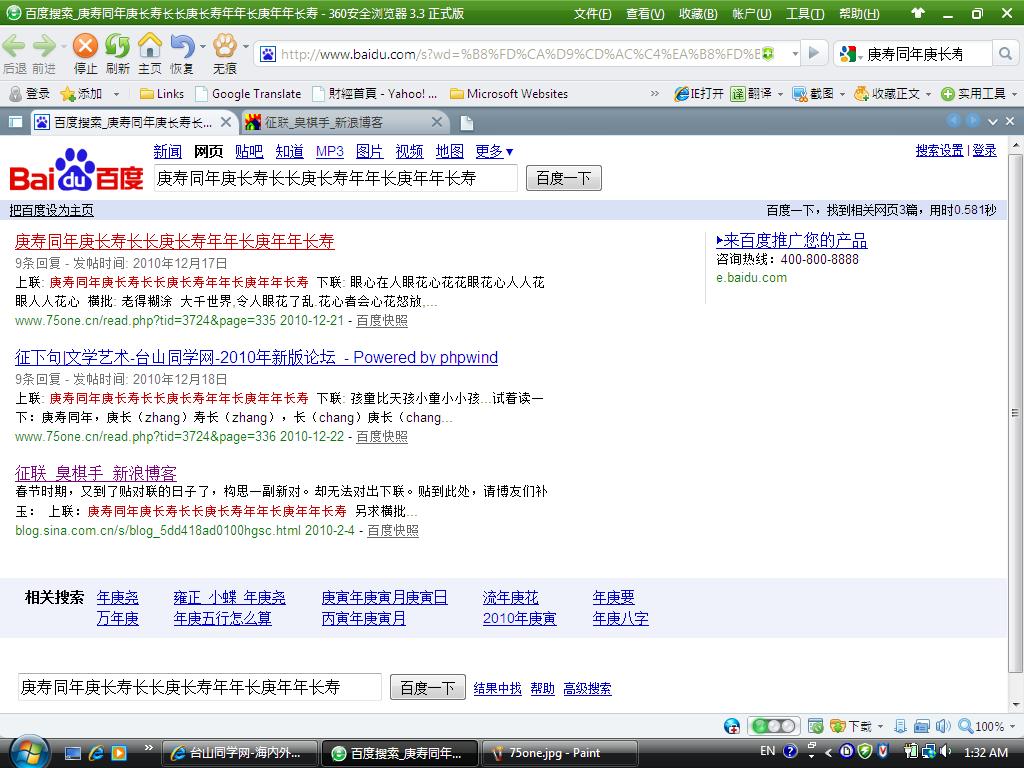Click the 搜索设置 link
The image size is (1024, 768).
point(939,151)
